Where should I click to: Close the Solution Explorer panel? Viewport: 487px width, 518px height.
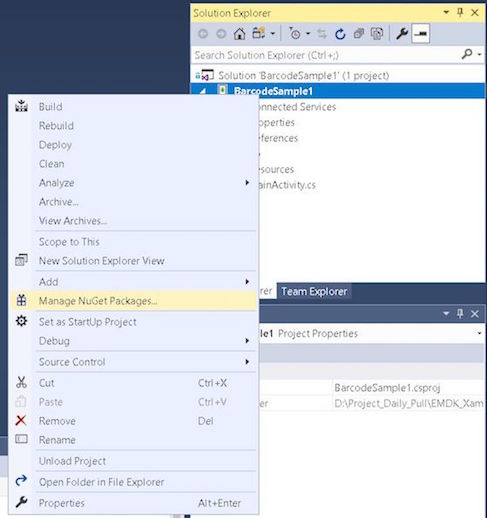coord(475,13)
